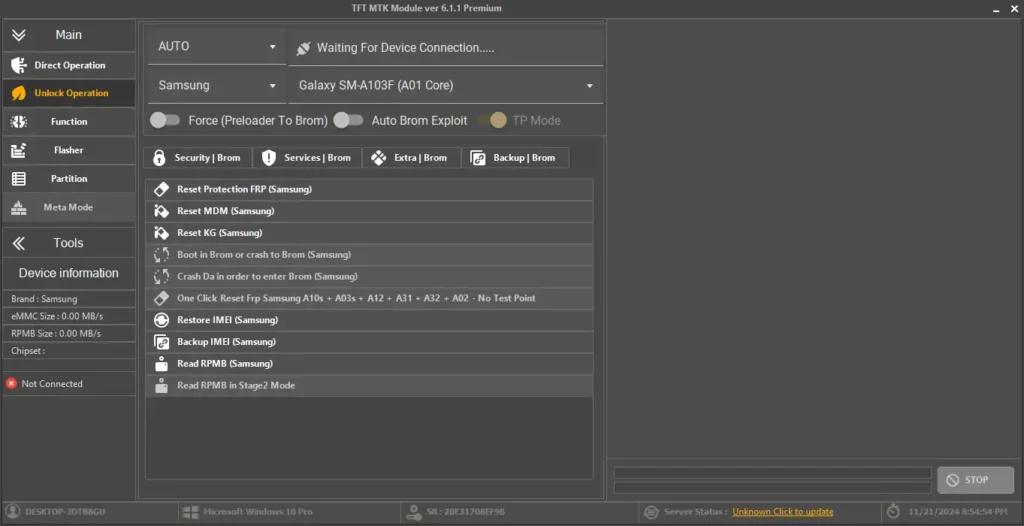1024x526 pixels.
Task: Run Read RPMB (Samsung)
Action: coord(370,363)
